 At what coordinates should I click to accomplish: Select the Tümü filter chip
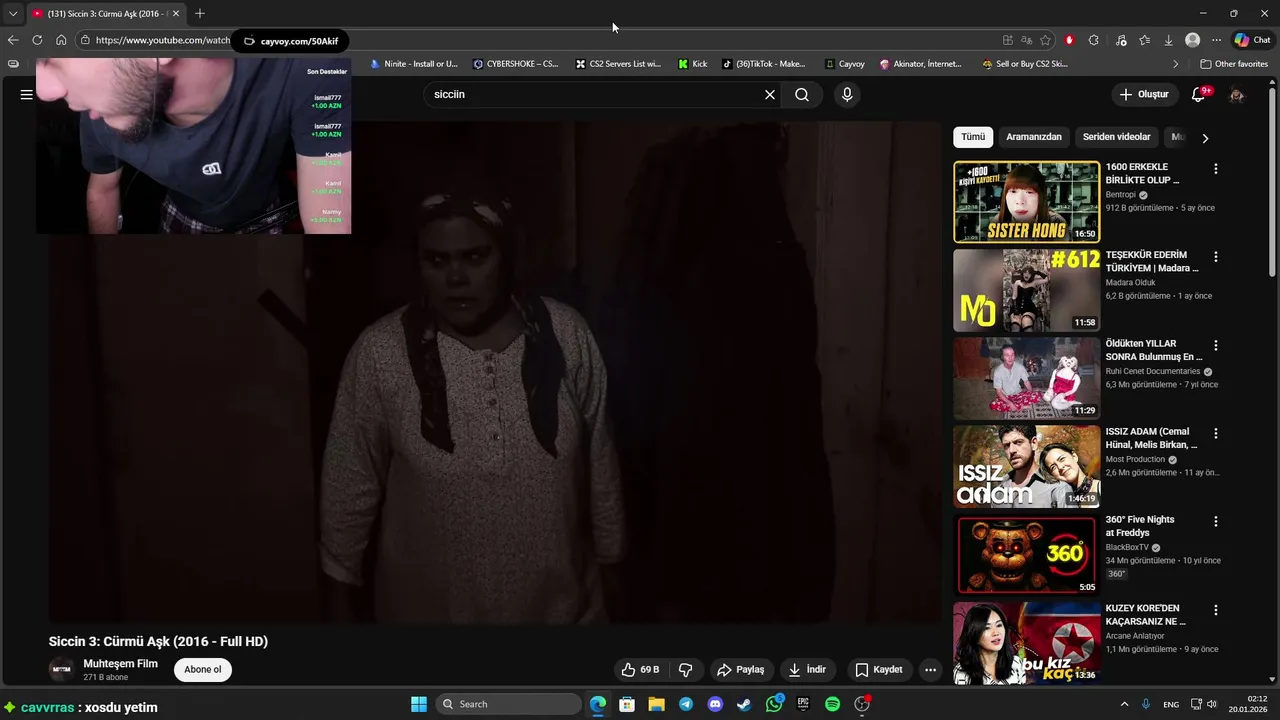coord(973,137)
